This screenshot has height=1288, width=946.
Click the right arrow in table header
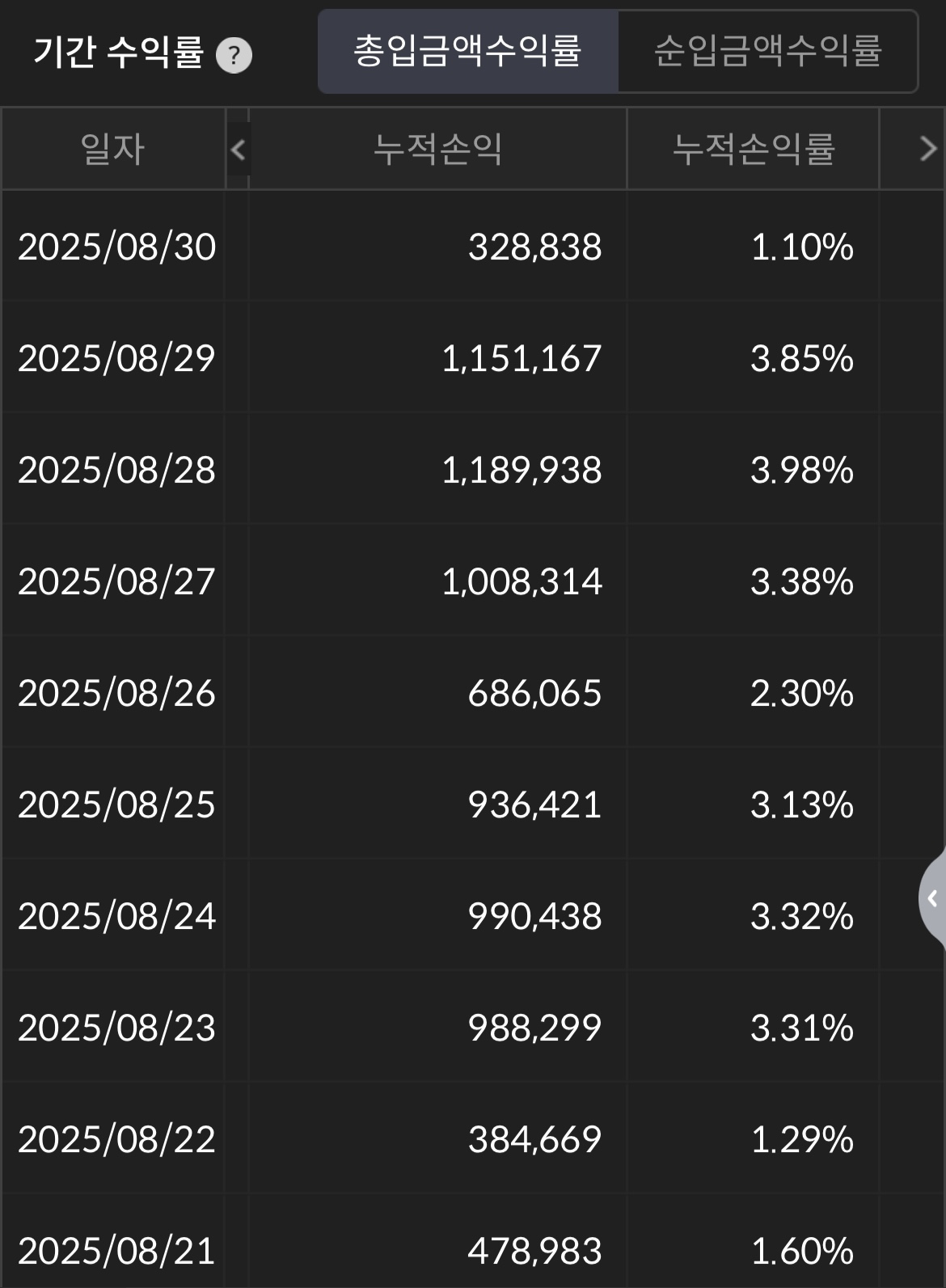click(x=928, y=149)
